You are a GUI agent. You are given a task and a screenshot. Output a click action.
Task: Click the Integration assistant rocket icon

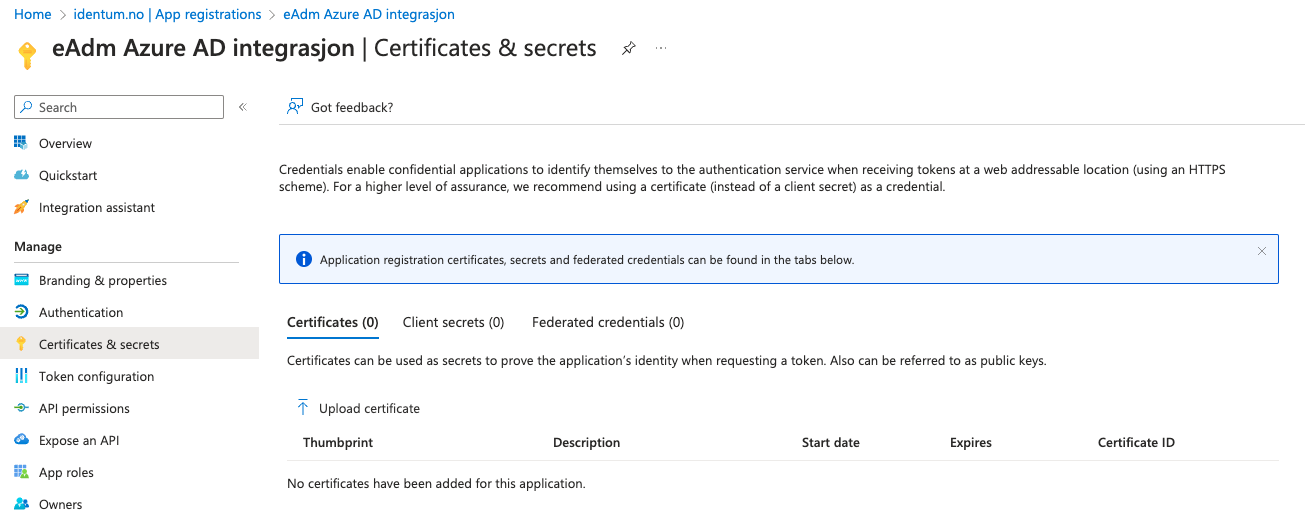click(x=21, y=207)
